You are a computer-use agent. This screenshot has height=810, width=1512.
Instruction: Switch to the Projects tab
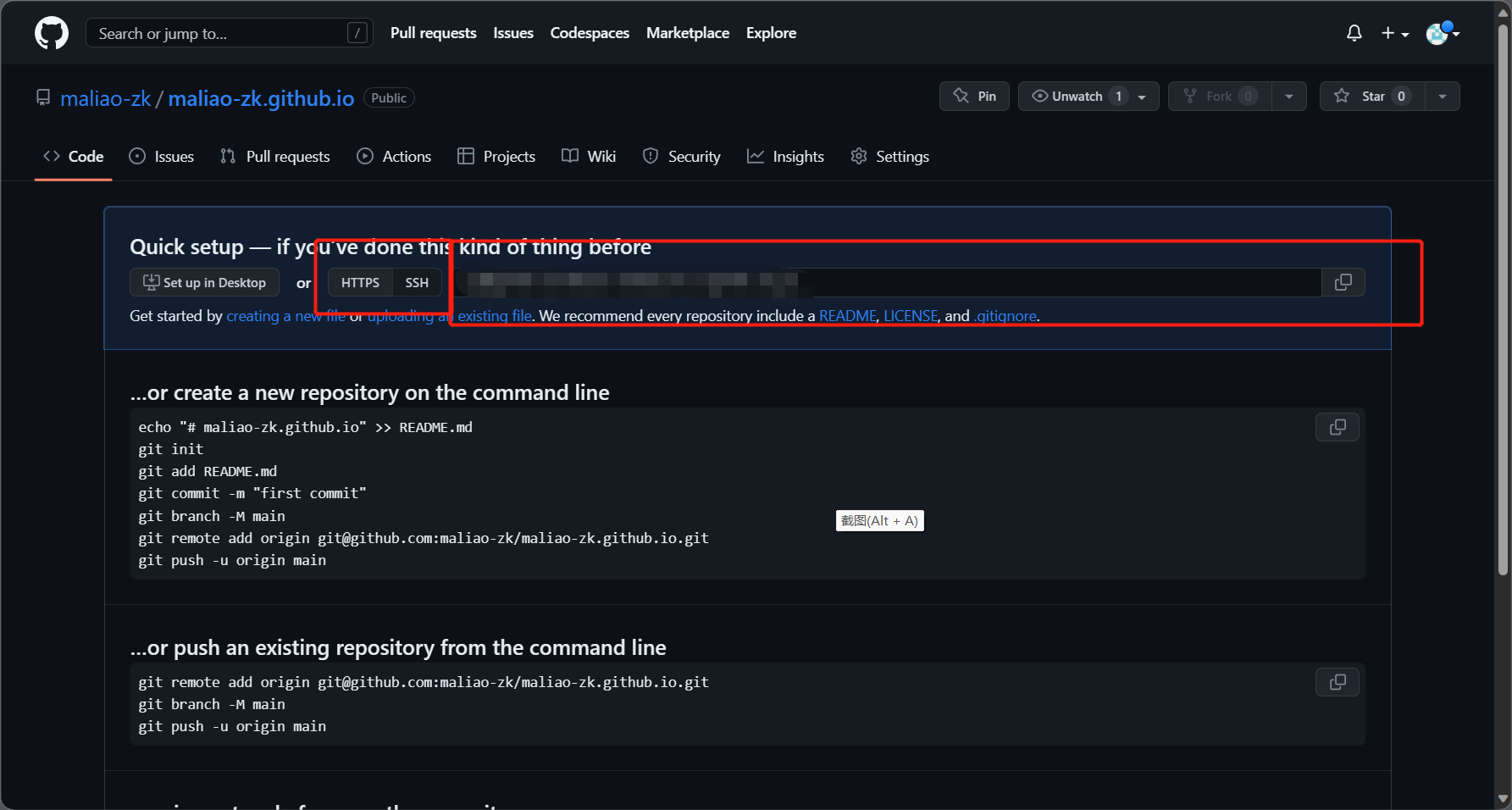pos(496,157)
